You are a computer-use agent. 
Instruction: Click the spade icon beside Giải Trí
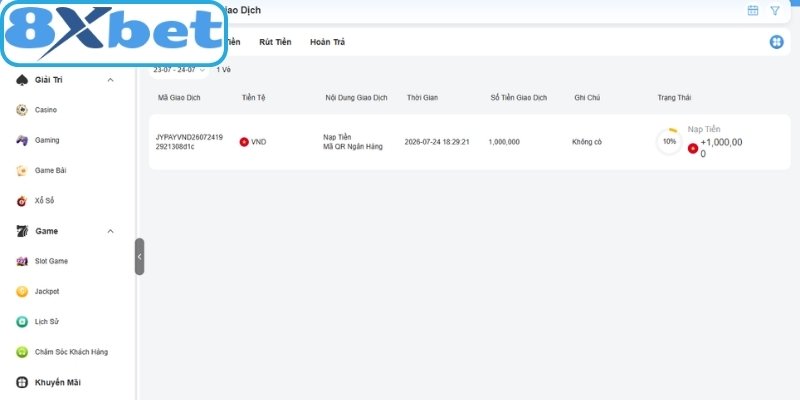[21, 80]
